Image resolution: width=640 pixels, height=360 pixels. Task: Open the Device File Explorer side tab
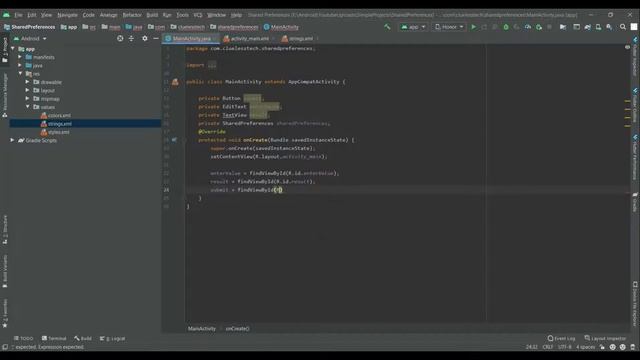(635, 304)
